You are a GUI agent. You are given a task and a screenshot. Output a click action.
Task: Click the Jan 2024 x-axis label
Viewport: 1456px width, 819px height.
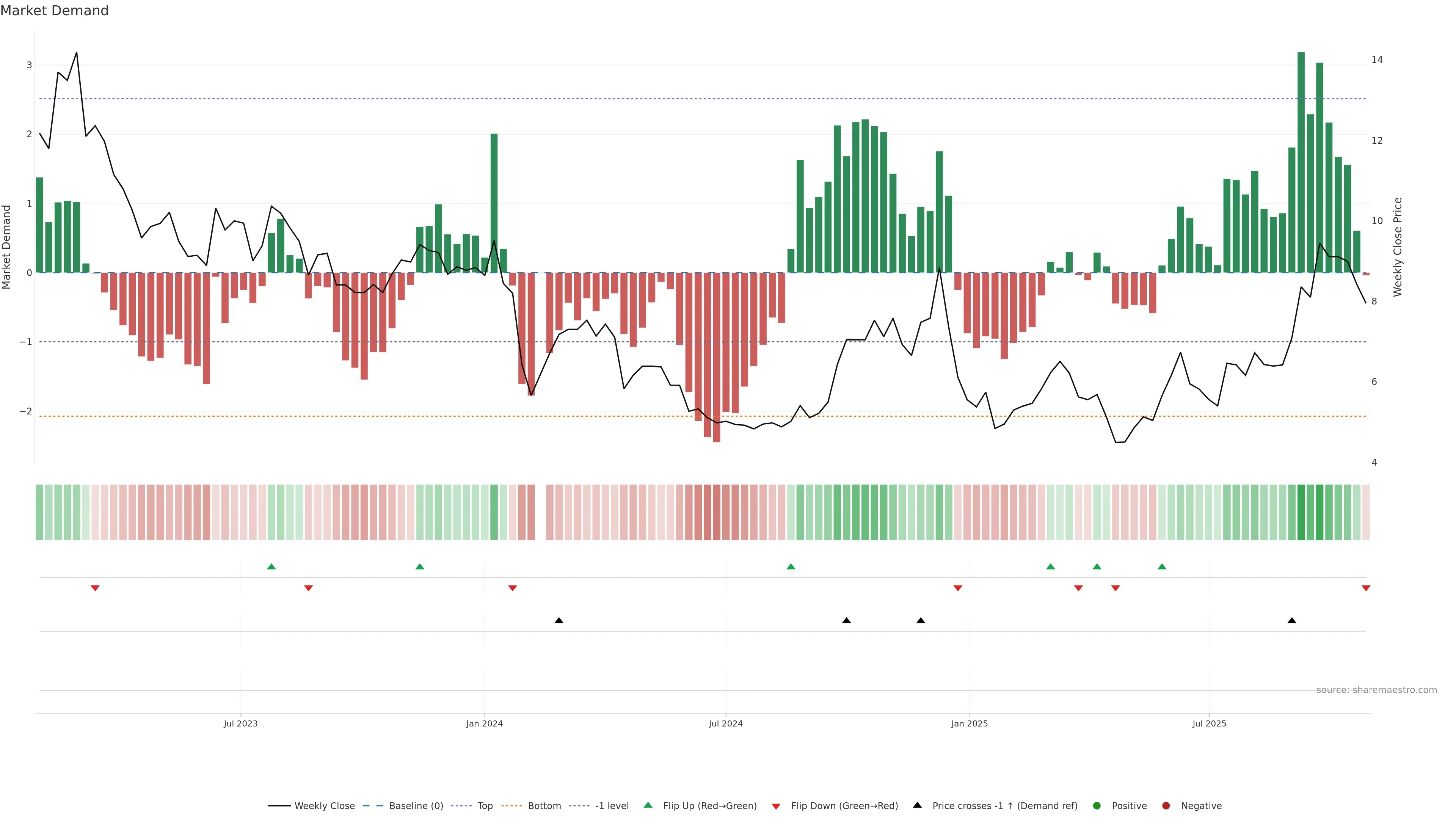point(485,724)
